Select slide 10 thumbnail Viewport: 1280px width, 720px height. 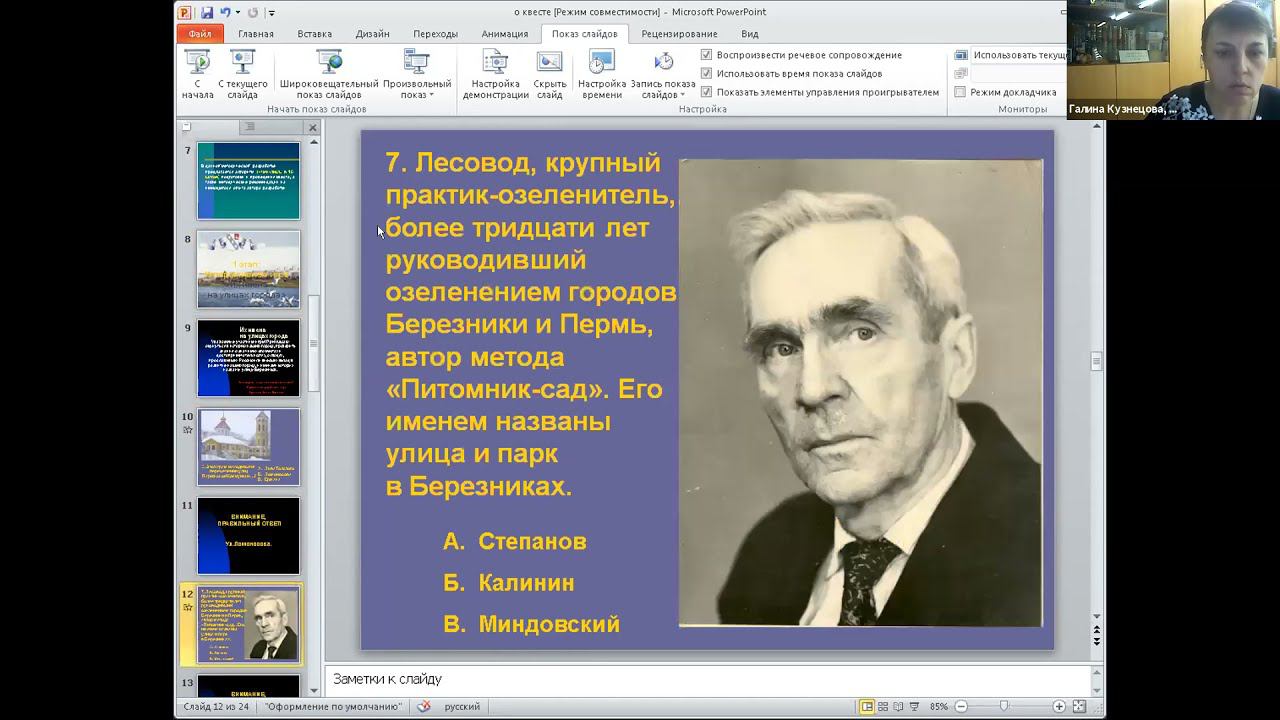click(248, 447)
